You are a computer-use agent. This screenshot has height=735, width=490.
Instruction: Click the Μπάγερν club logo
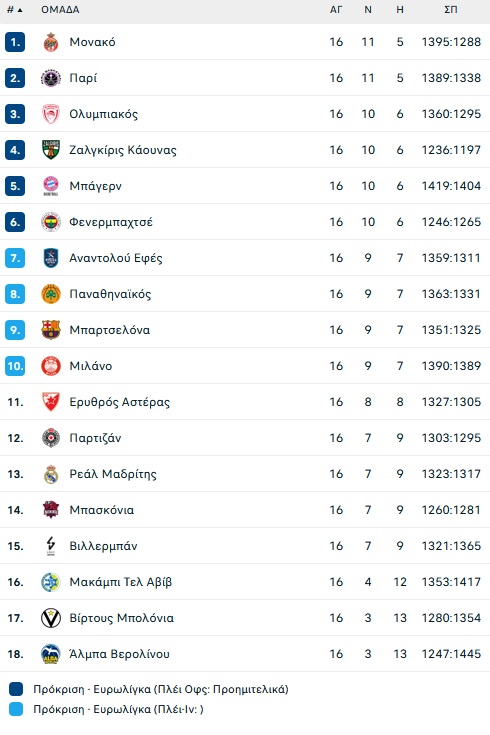point(51,186)
